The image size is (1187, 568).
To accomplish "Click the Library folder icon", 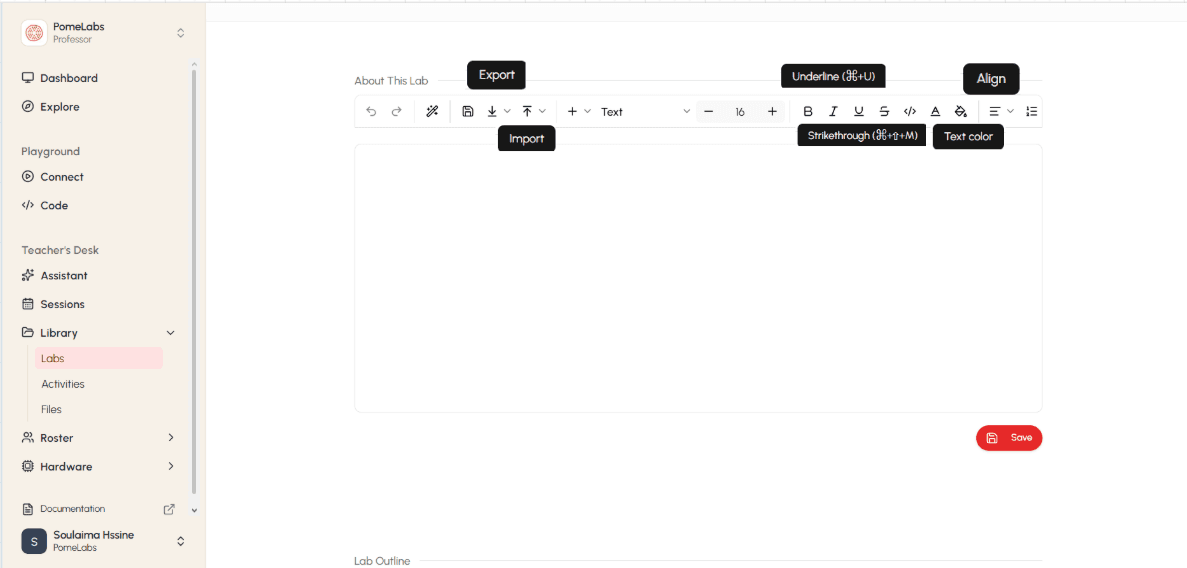I will [28, 332].
